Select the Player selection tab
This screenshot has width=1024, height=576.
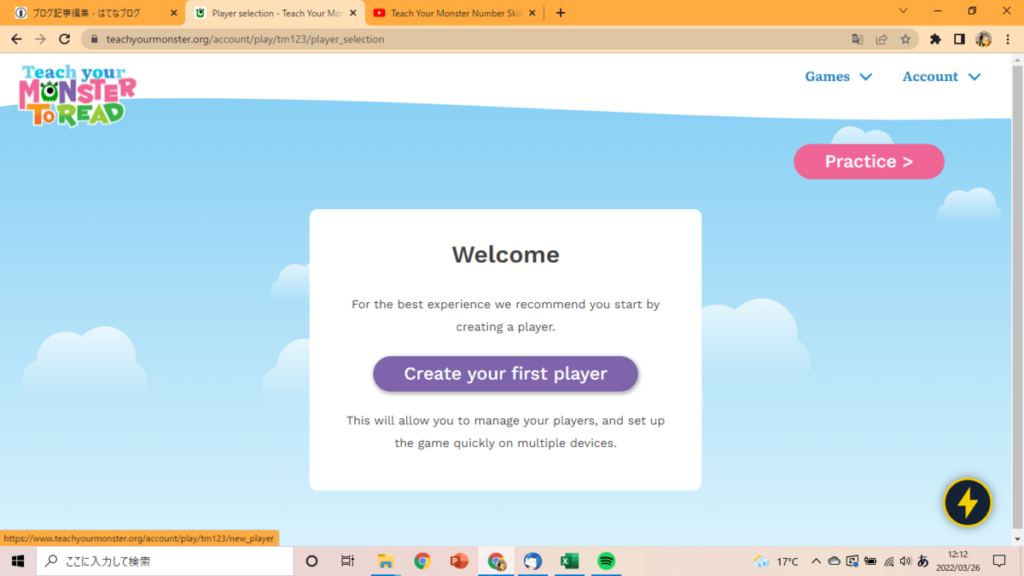pos(276,13)
